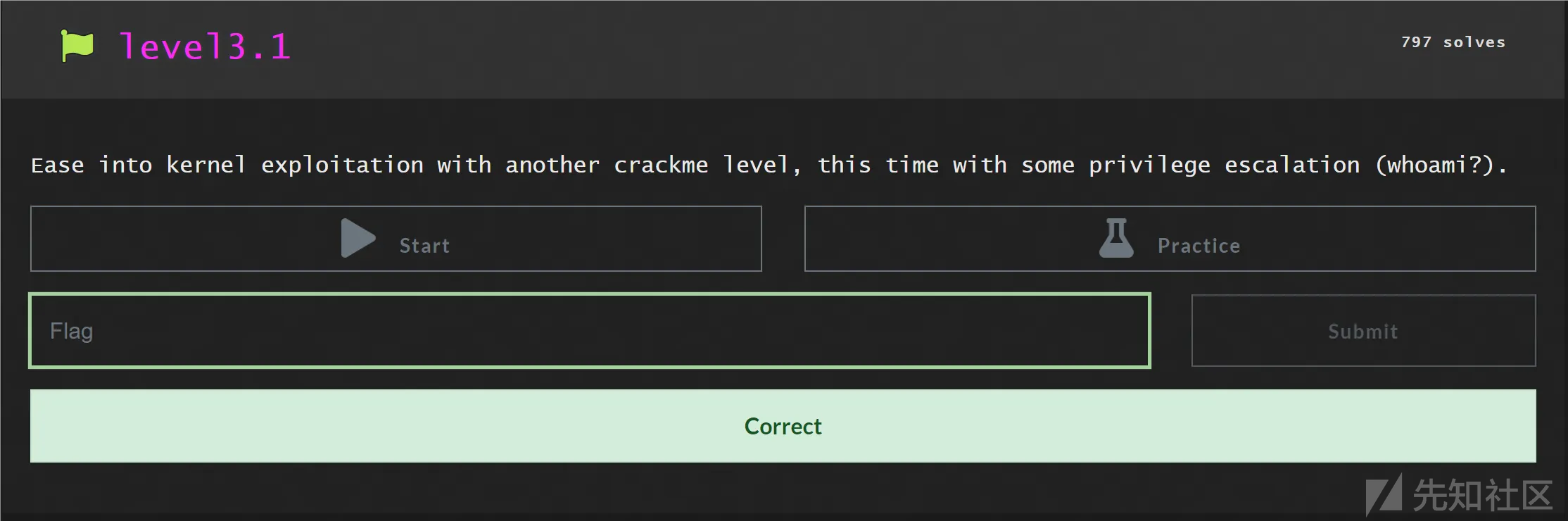
Task: Click the word crackme in the description
Action: (661, 165)
